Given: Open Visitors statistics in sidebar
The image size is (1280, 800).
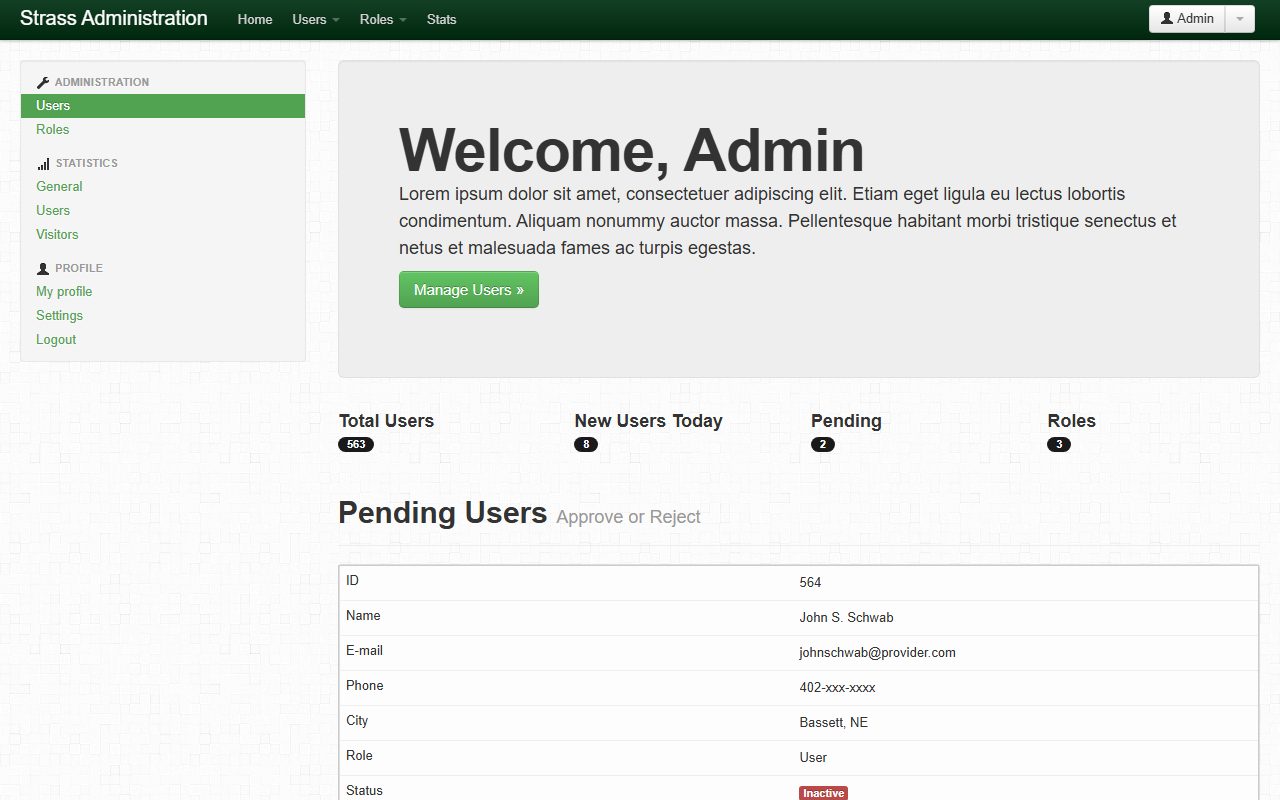Looking at the screenshot, I should (x=57, y=235).
